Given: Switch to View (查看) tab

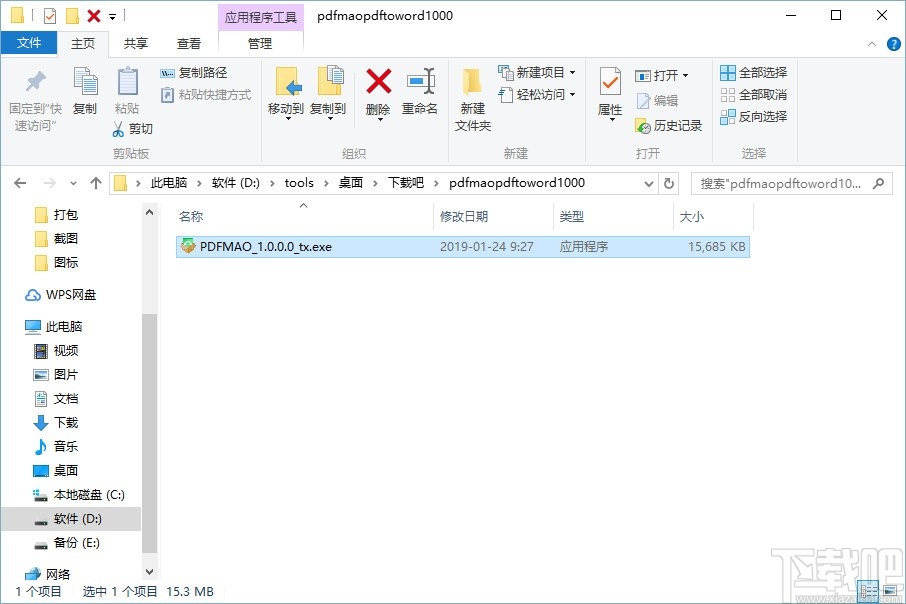Looking at the screenshot, I should [189, 43].
